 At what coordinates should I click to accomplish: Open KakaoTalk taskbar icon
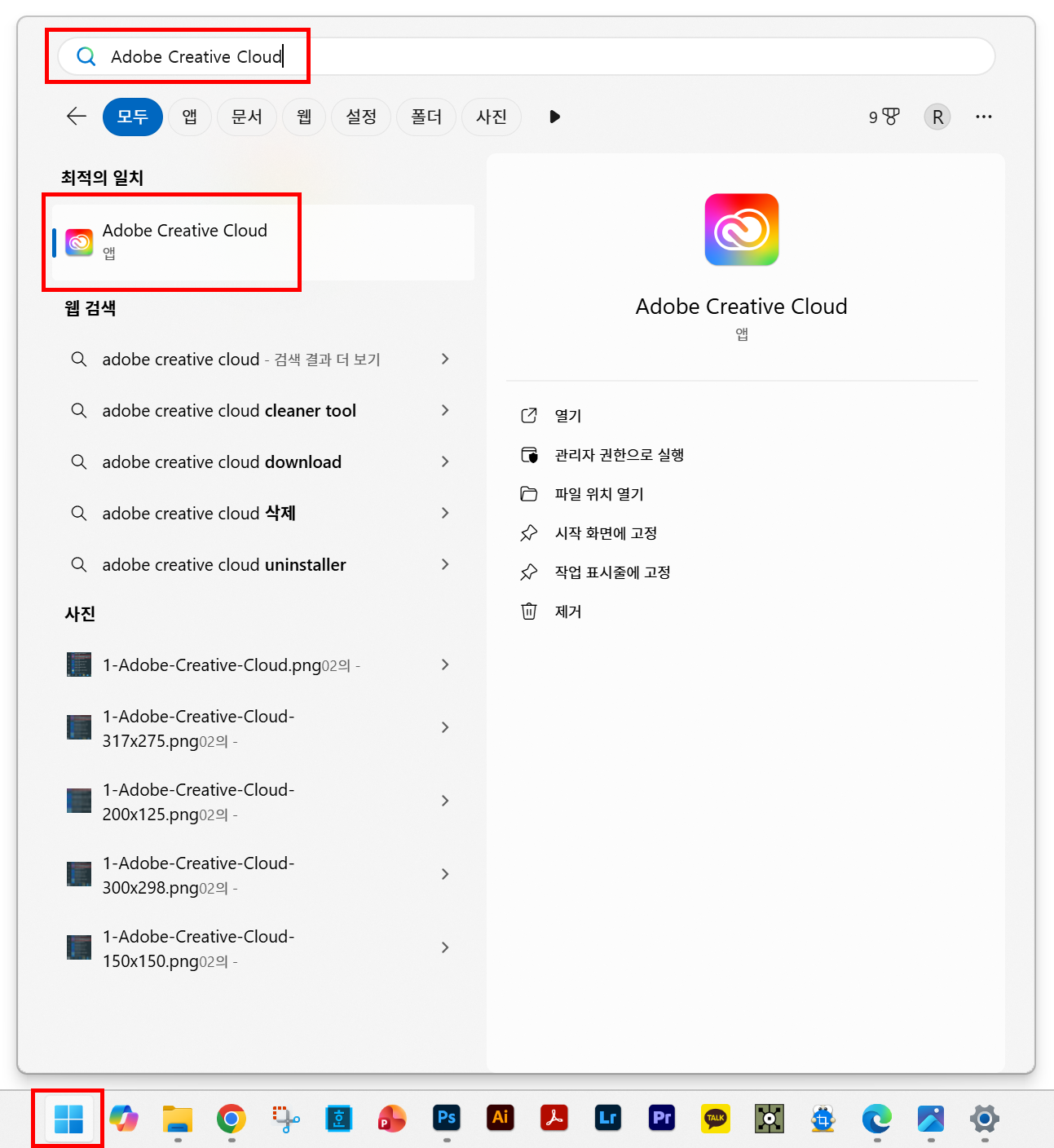[716, 1118]
